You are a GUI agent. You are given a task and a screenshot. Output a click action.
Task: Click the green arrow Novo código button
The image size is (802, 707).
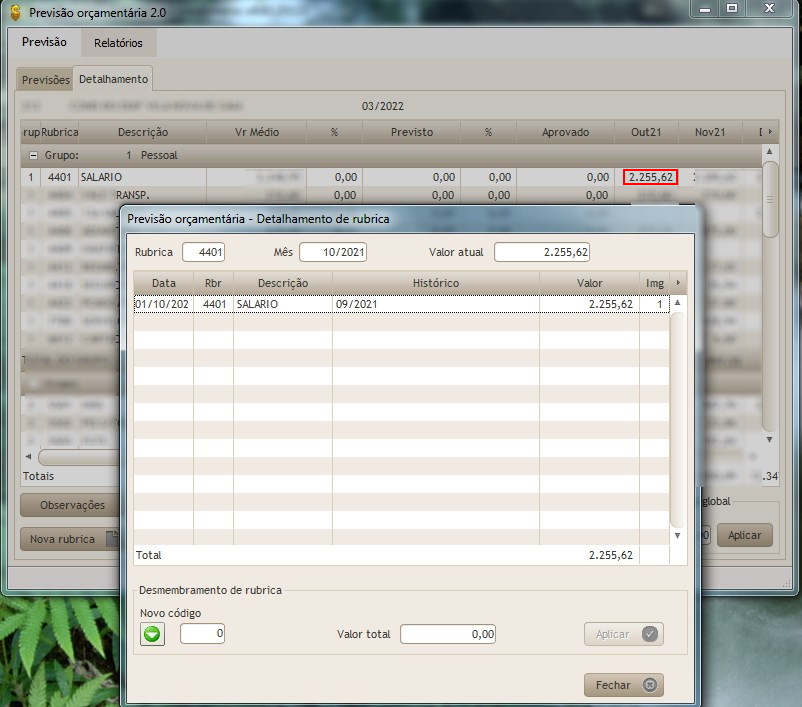(152, 634)
